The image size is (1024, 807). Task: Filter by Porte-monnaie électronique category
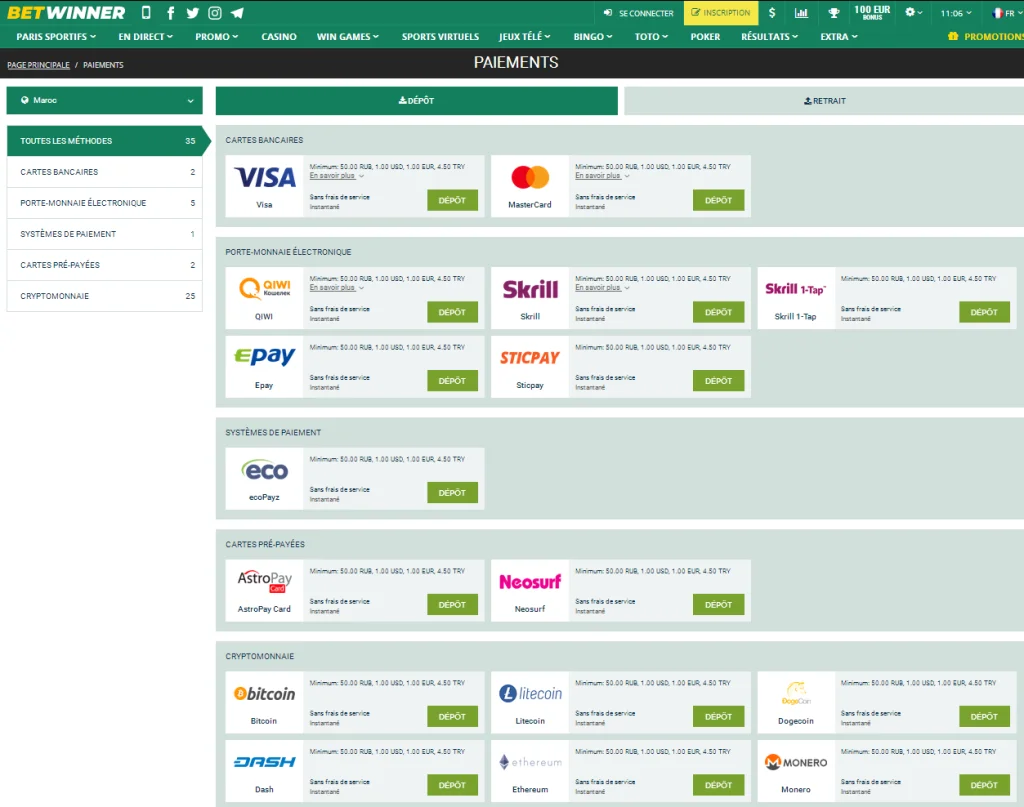click(104, 203)
